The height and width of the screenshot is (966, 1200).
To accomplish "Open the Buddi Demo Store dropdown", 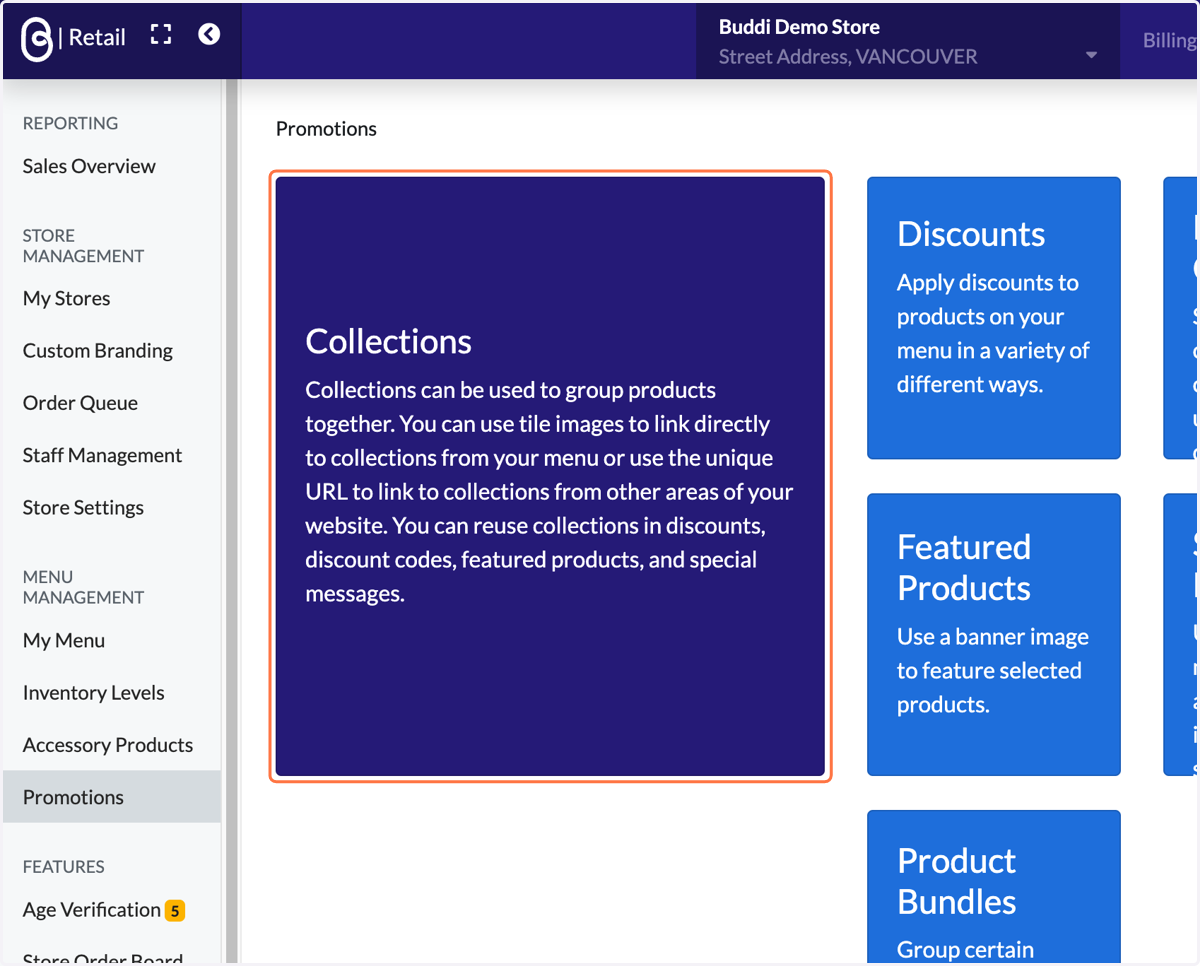I will click(x=908, y=41).
